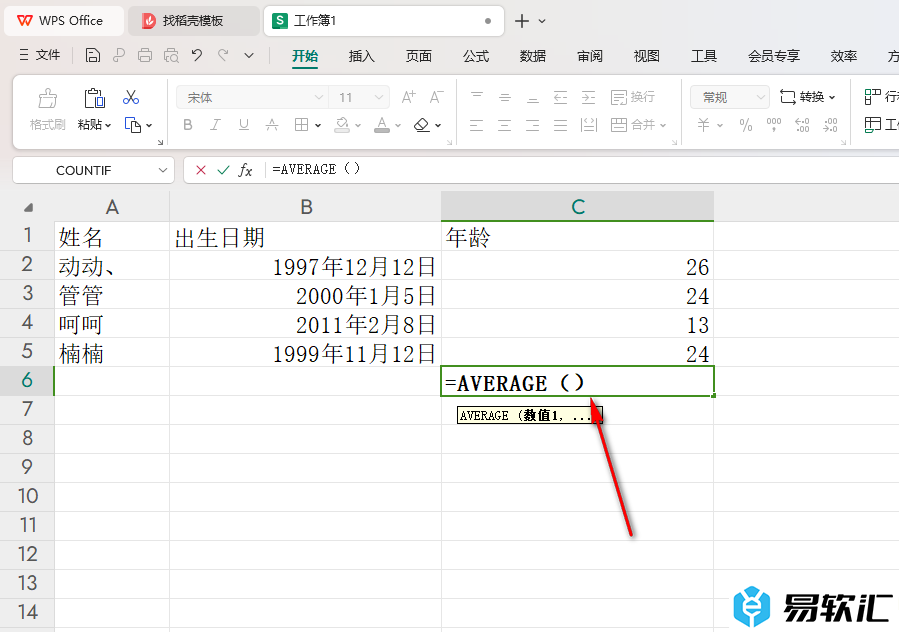Click the Borders icon
The image size is (899, 632).
pyautogui.click(x=302, y=124)
